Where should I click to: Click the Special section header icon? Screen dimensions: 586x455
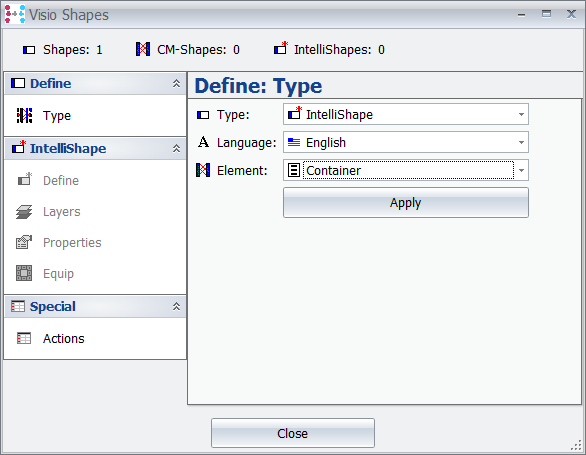[18, 306]
